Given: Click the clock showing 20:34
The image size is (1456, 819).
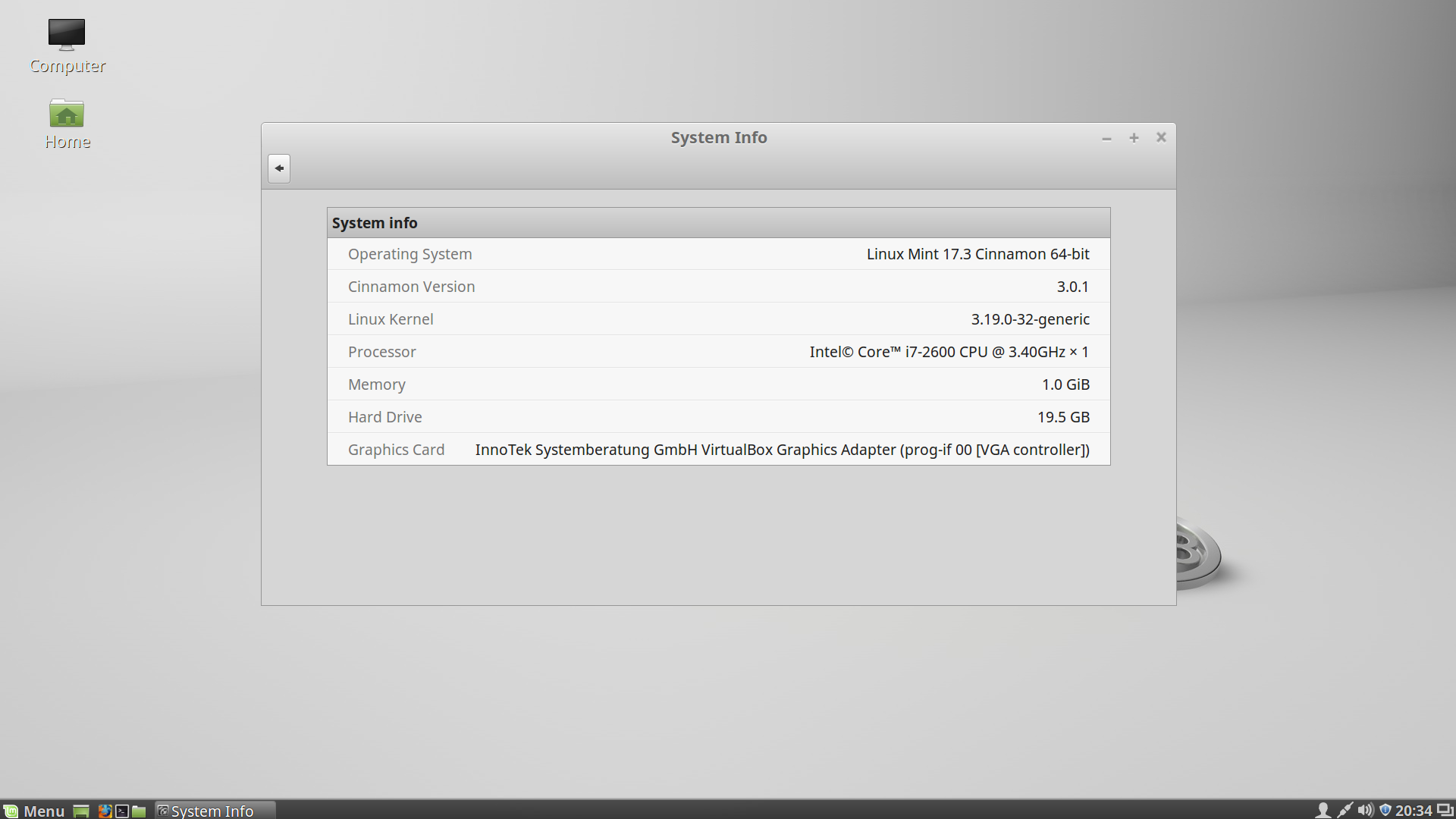Looking at the screenshot, I should click(1415, 811).
